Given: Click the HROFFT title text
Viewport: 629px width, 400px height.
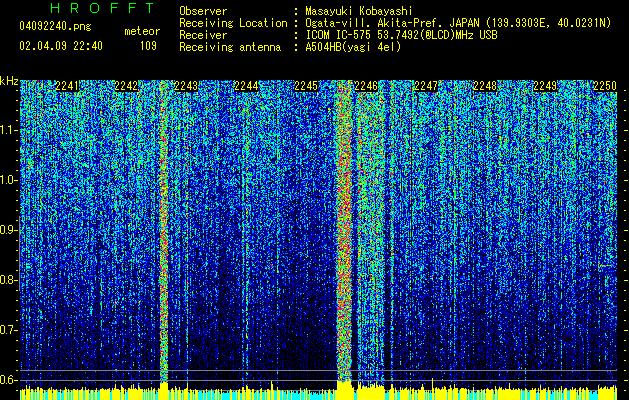Looking at the screenshot, I should coord(103,8).
